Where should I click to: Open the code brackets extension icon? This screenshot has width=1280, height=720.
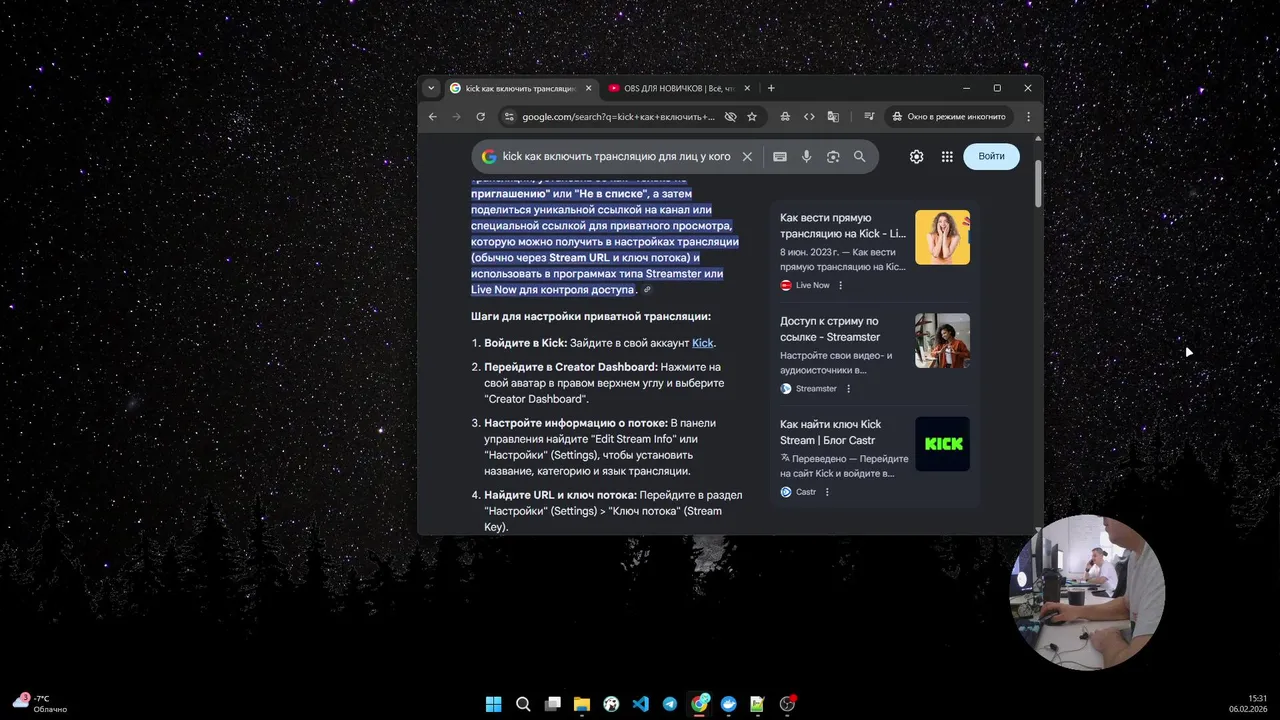pos(809,117)
